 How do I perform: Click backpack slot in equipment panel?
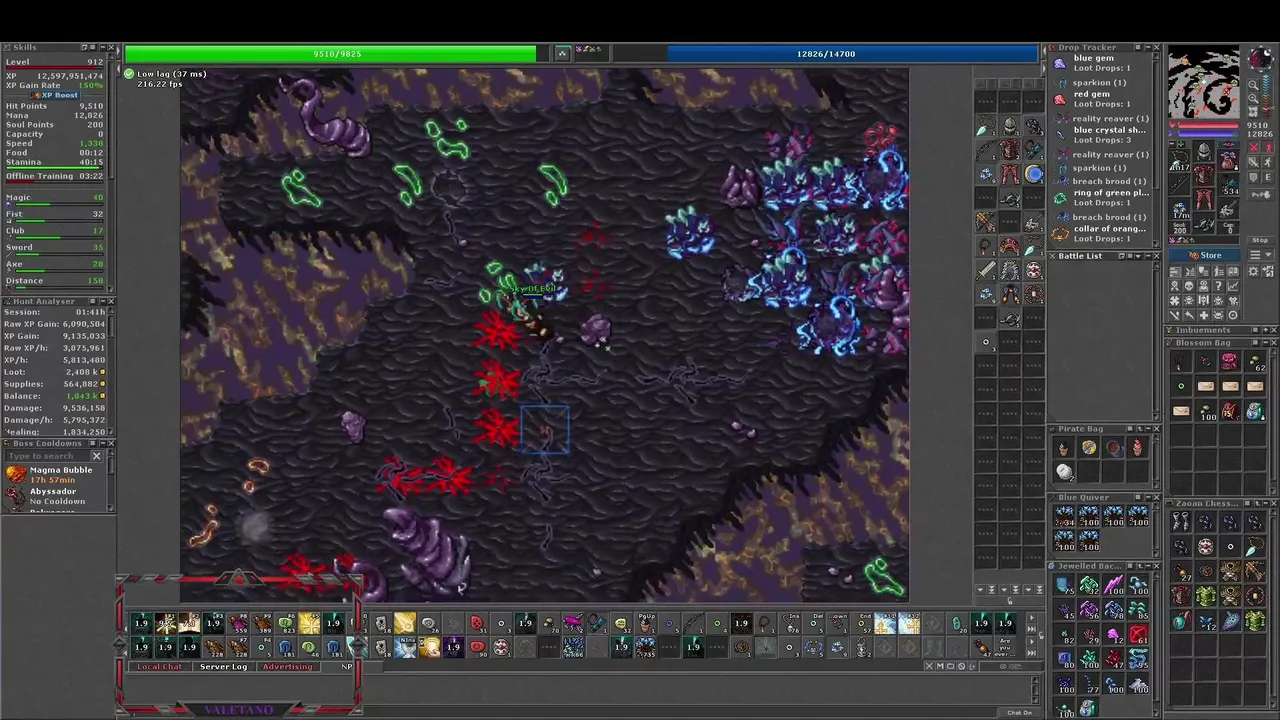[x=1228, y=159]
